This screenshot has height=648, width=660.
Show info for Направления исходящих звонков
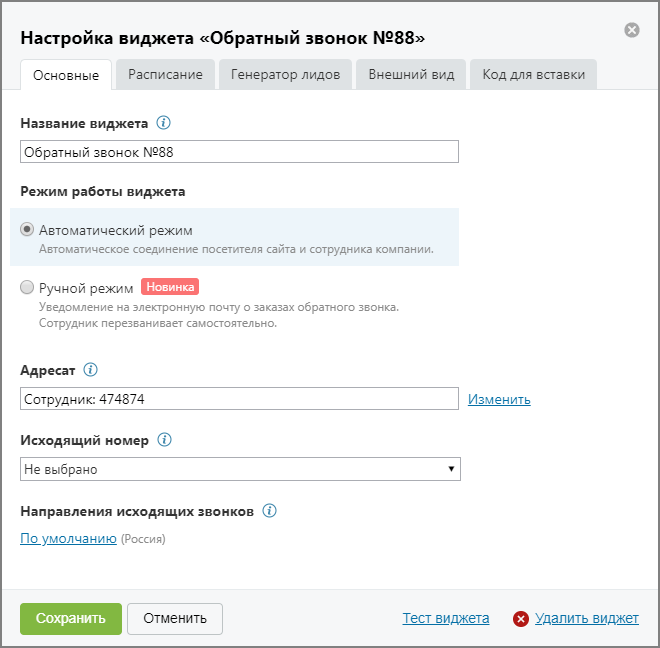(269, 511)
